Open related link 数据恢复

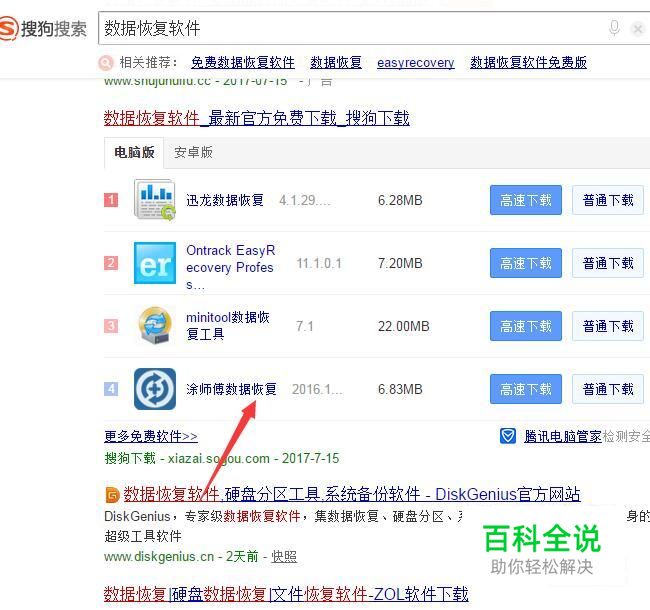336,63
